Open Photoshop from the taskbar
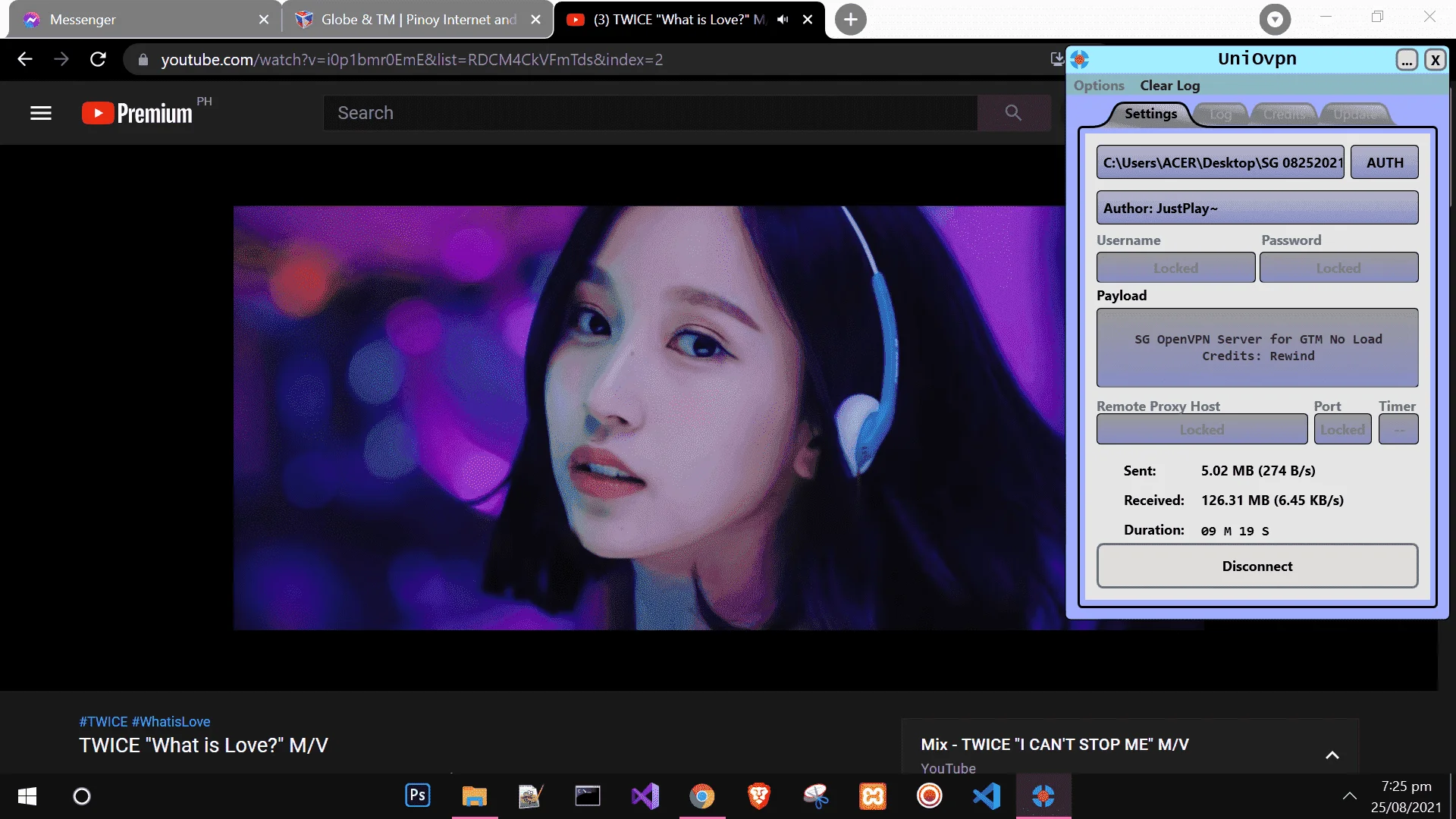This screenshot has width=1456, height=819. [418, 795]
